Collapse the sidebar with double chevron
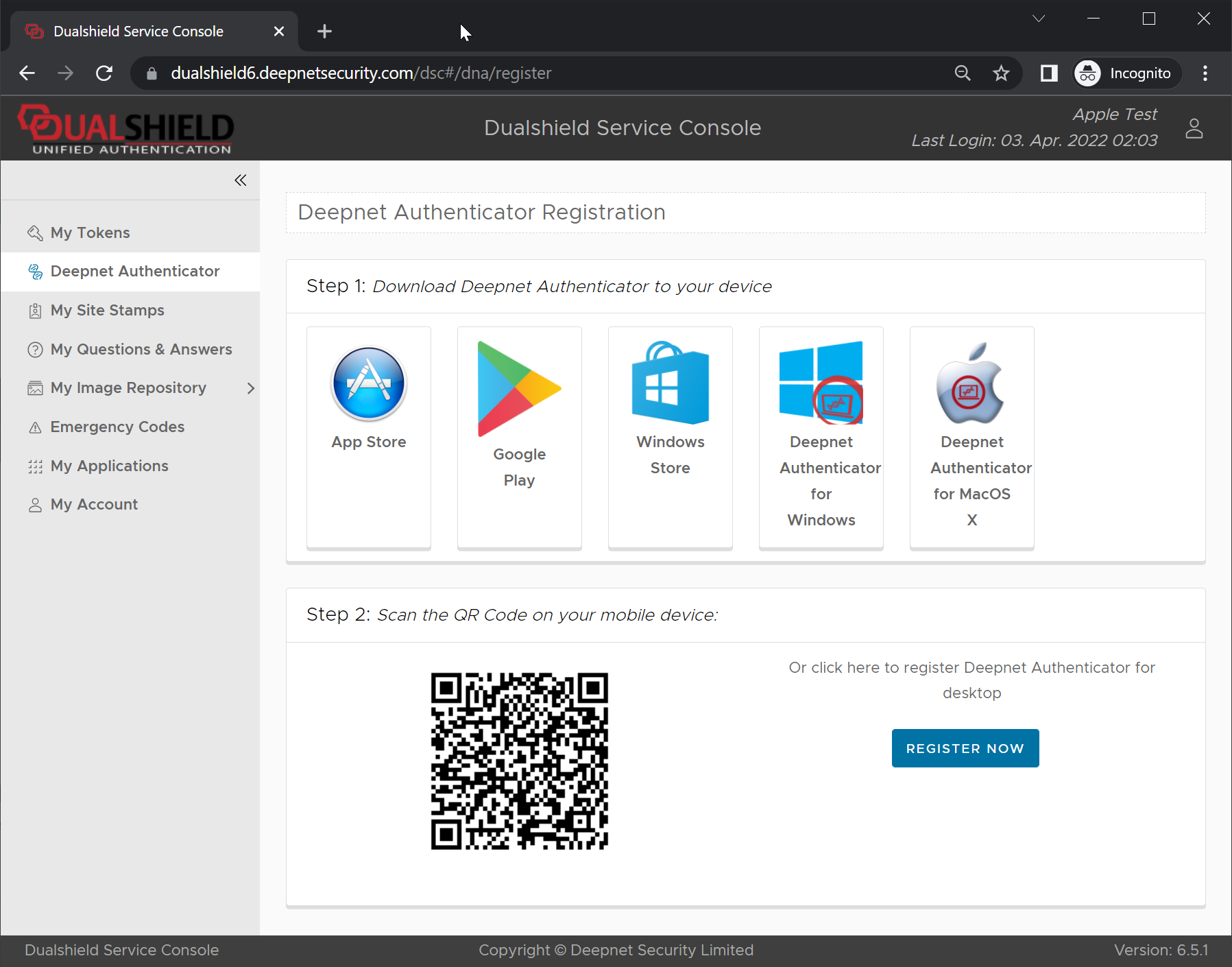 tap(240, 180)
